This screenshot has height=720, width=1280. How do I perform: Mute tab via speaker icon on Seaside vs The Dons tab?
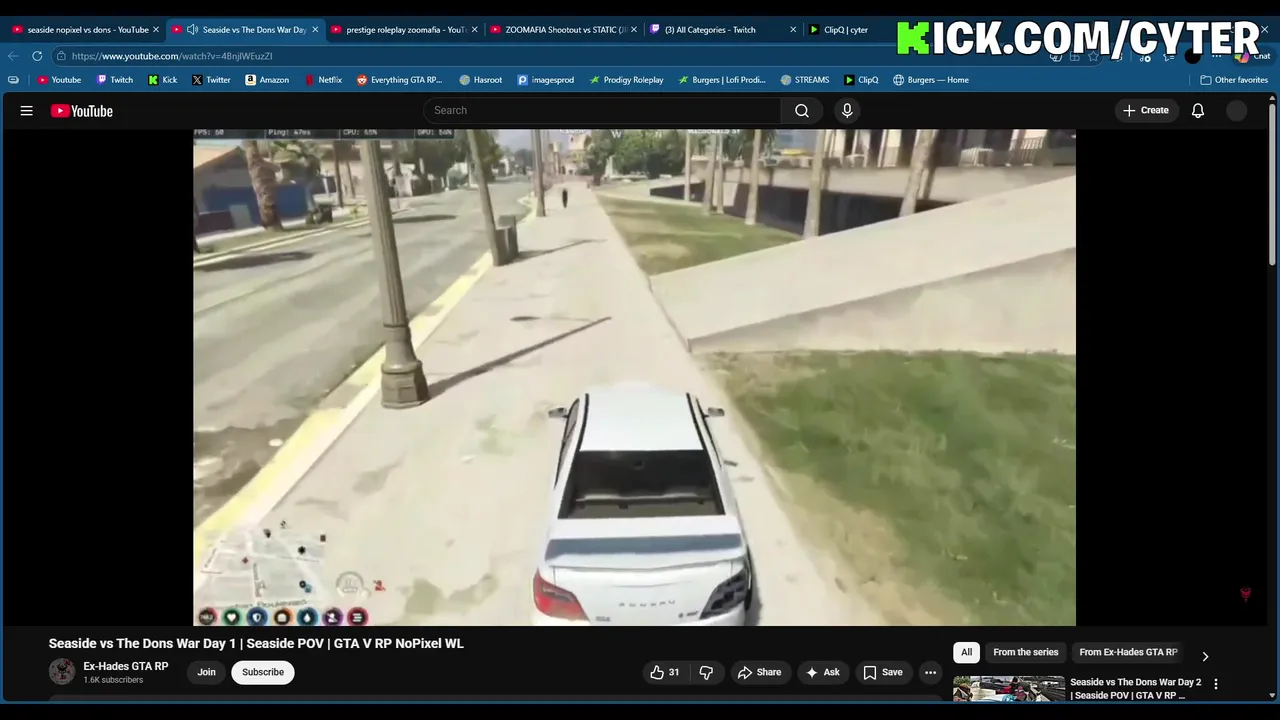(x=192, y=30)
